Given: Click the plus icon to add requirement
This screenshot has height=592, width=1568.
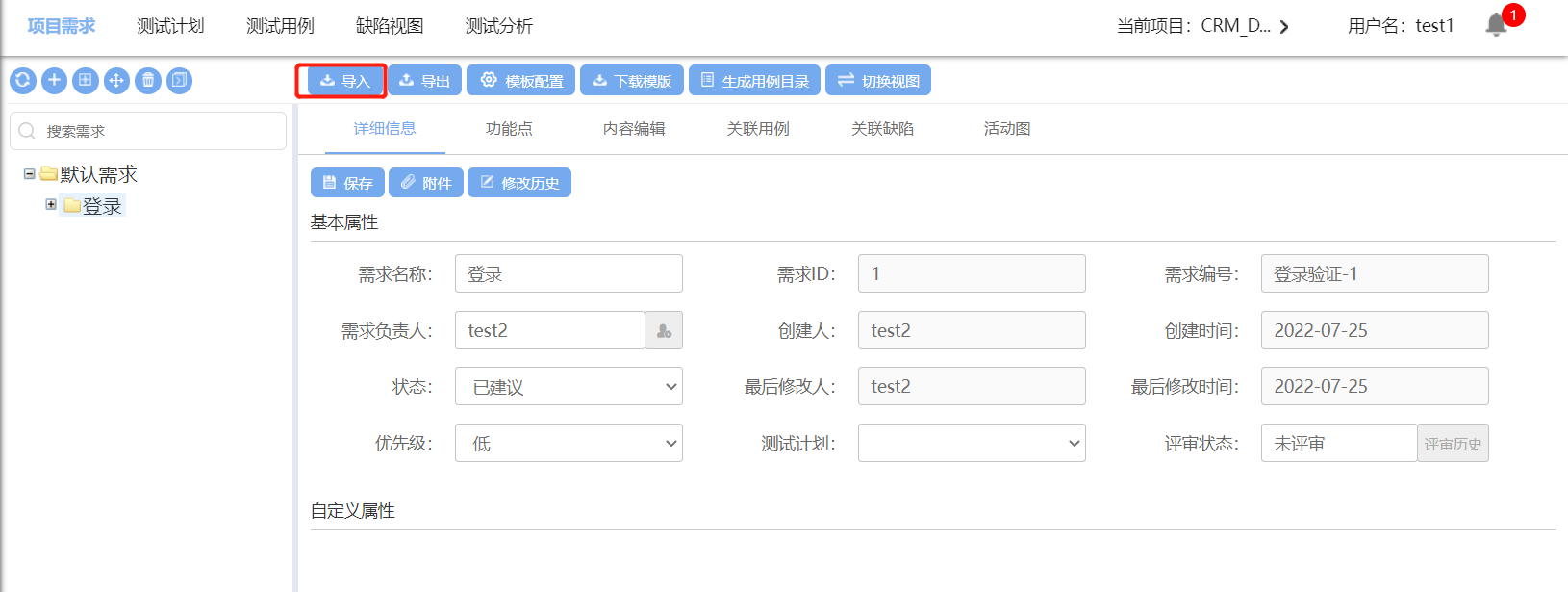Looking at the screenshot, I should click(x=54, y=81).
